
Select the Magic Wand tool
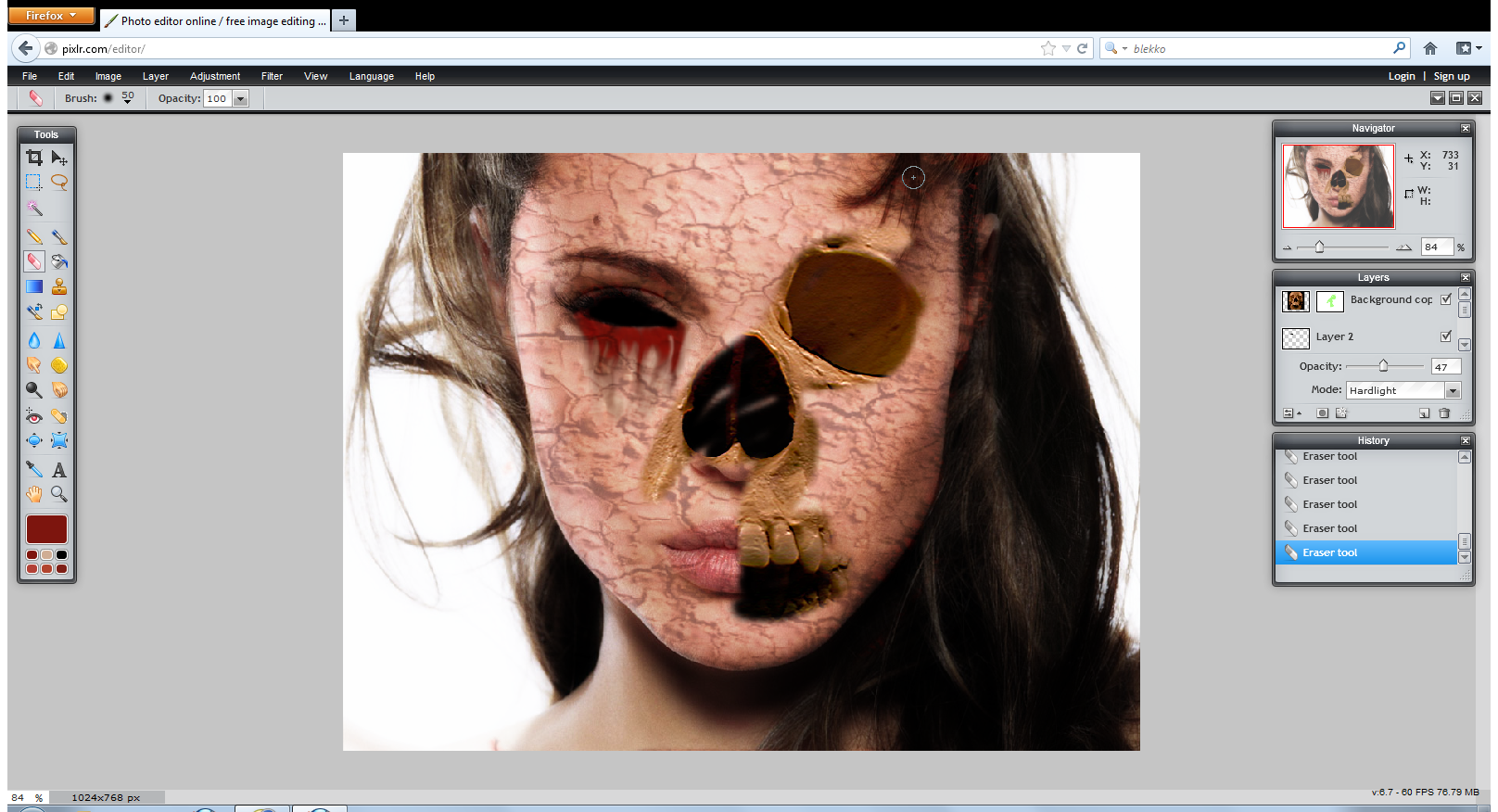[x=34, y=208]
